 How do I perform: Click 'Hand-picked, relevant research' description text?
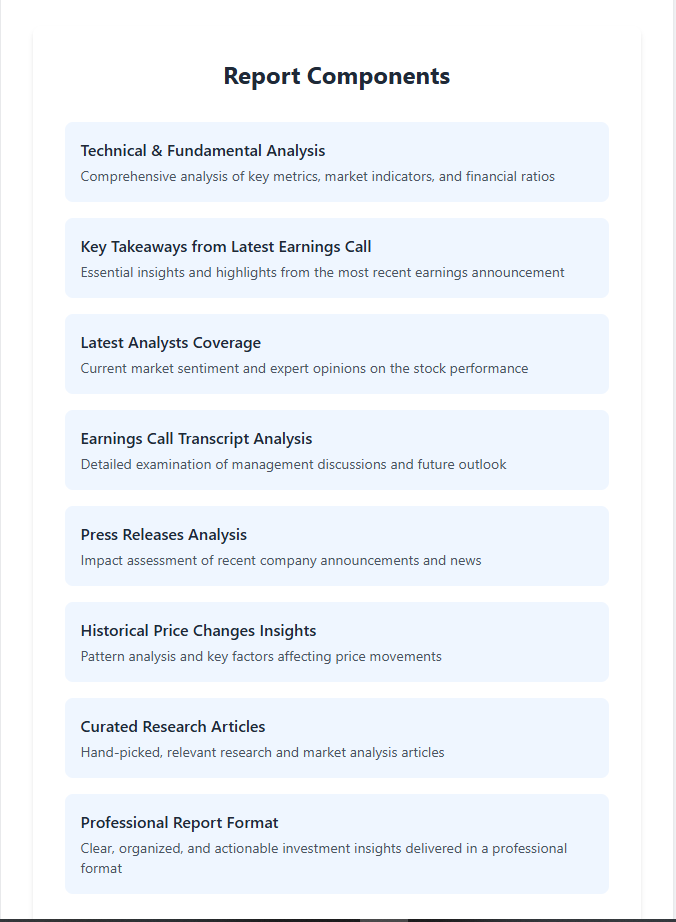(262, 753)
